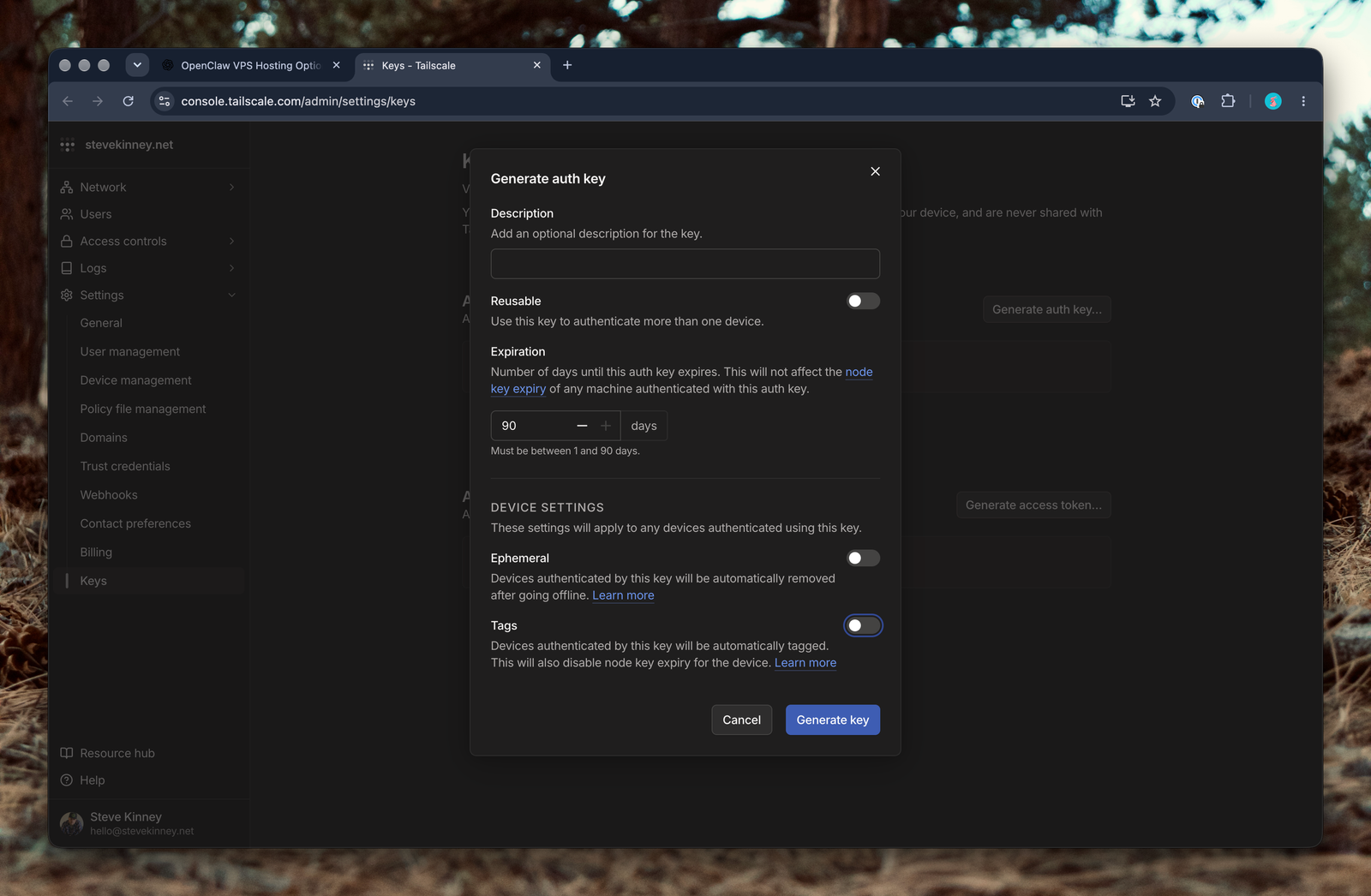This screenshot has height=896, width=1371.
Task: Turn on the Ephemeral toggle
Action: tap(863, 558)
